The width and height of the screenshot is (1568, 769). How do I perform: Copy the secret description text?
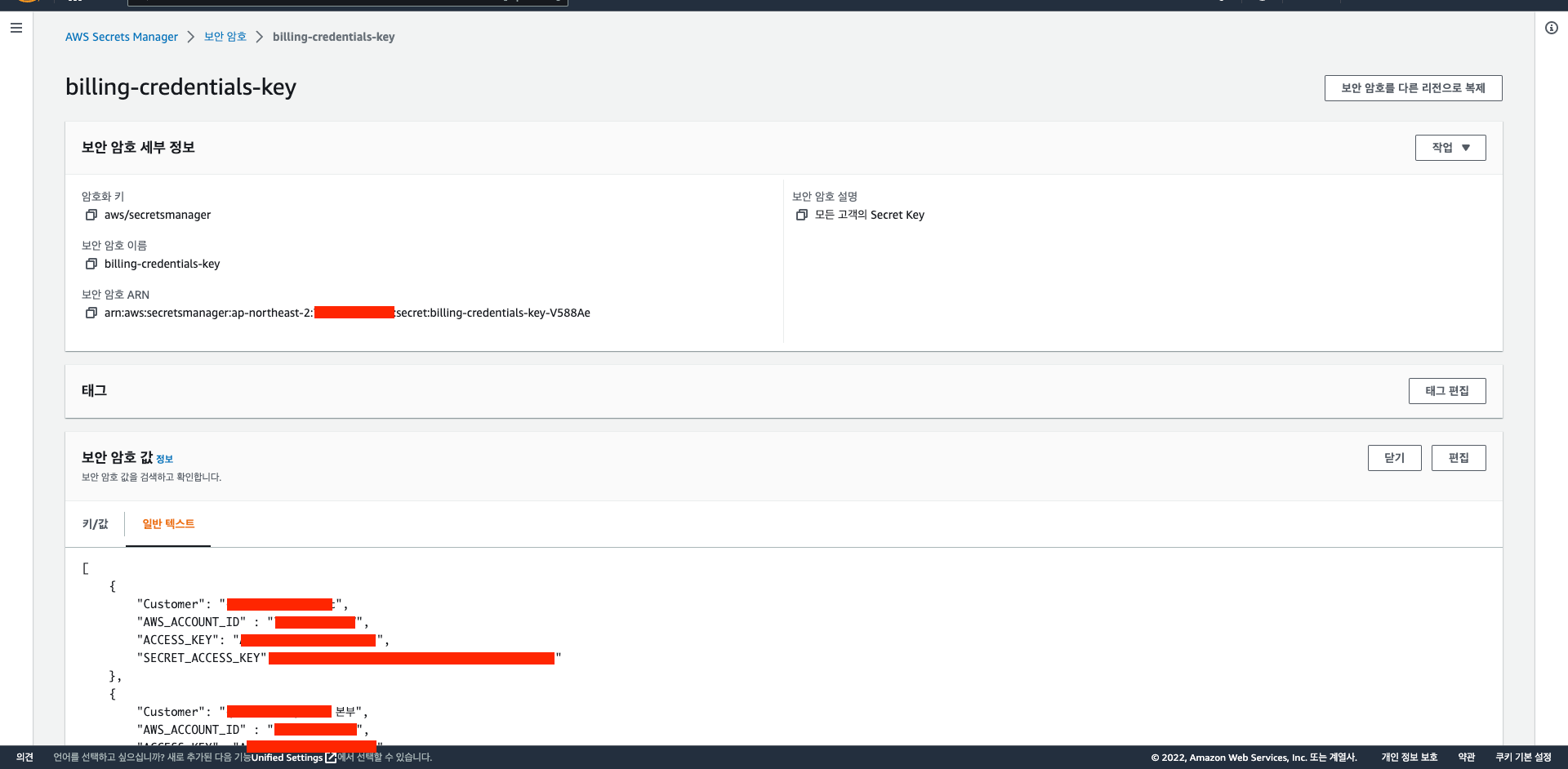(802, 215)
